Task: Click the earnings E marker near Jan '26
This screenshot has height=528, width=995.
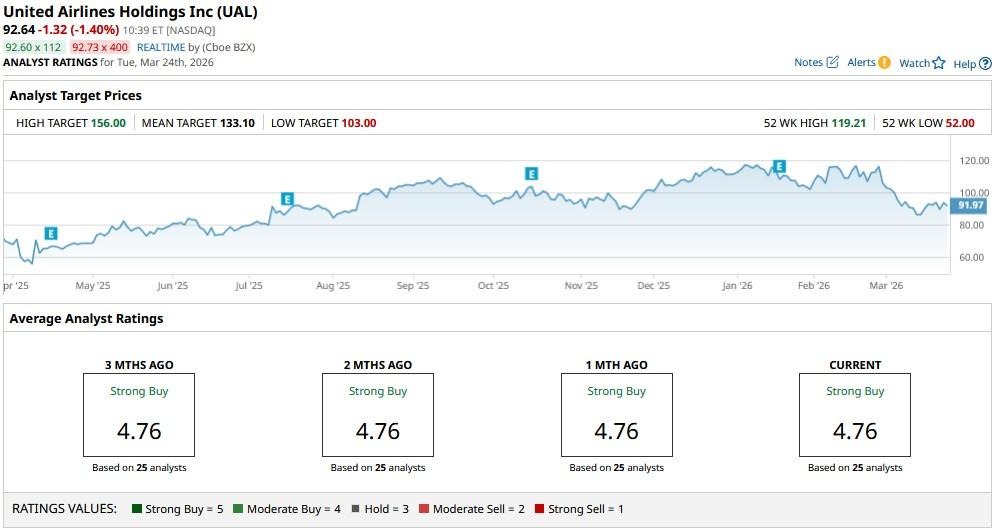Action: pos(779,166)
